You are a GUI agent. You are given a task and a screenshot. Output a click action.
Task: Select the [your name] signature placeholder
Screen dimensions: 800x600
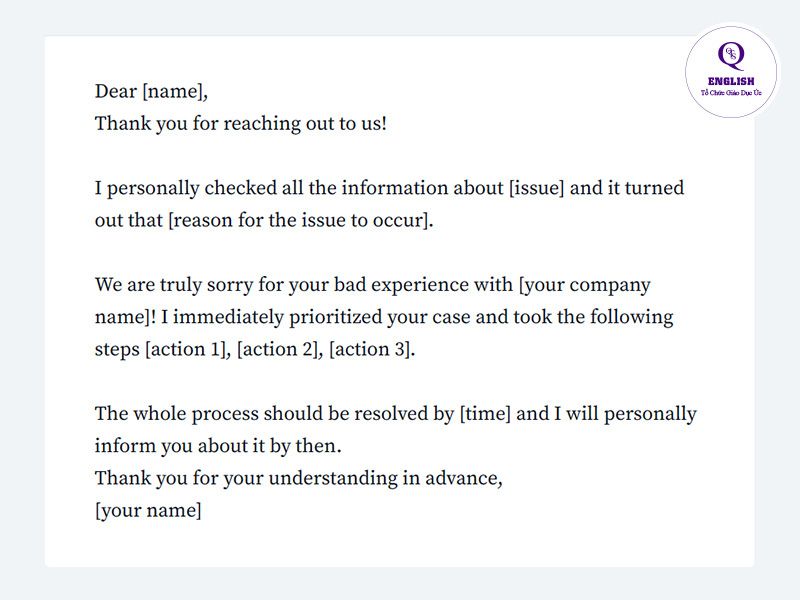[x=148, y=510]
